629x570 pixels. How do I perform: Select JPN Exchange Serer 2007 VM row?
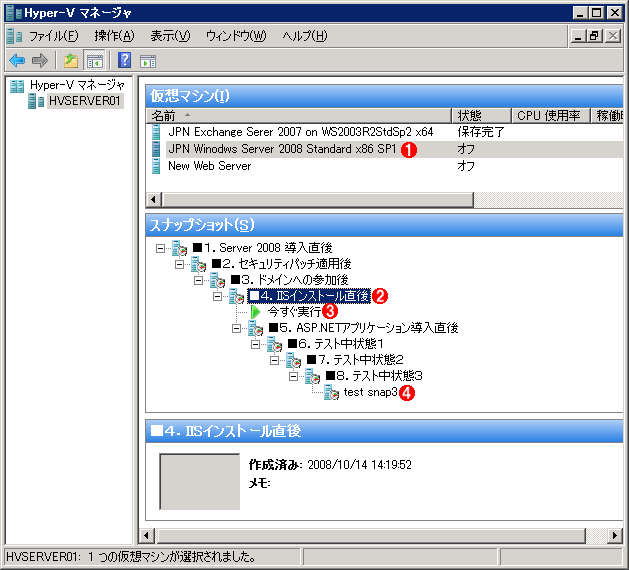[384, 132]
